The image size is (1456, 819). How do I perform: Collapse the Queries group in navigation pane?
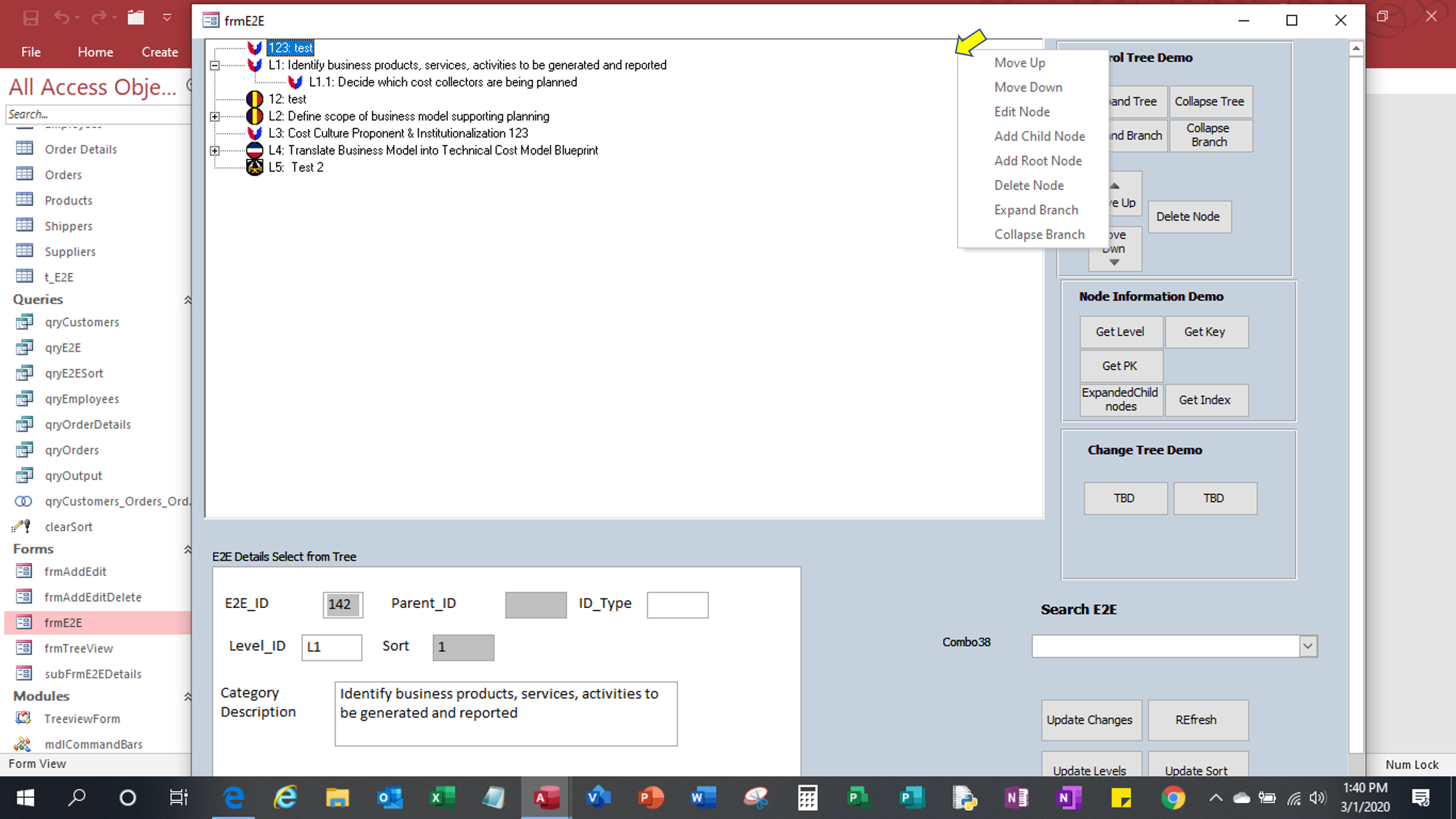pyautogui.click(x=187, y=300)
